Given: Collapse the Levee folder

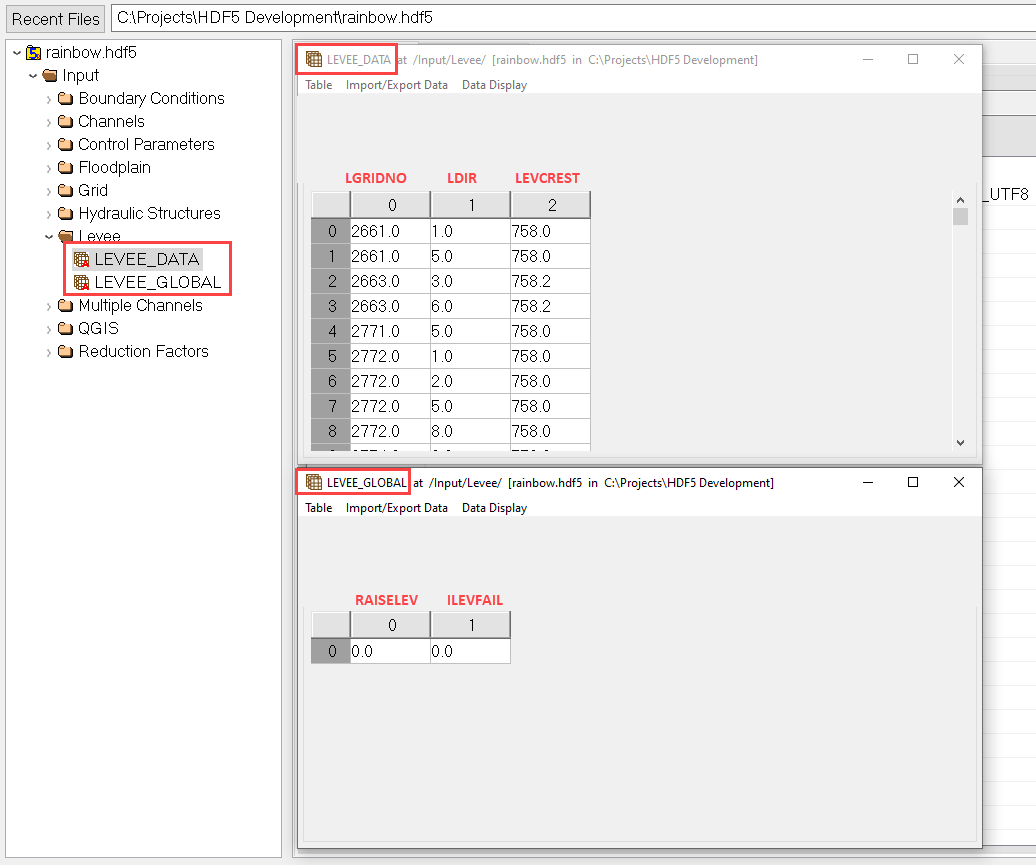Looking at the screenshot, I should 49,237.
